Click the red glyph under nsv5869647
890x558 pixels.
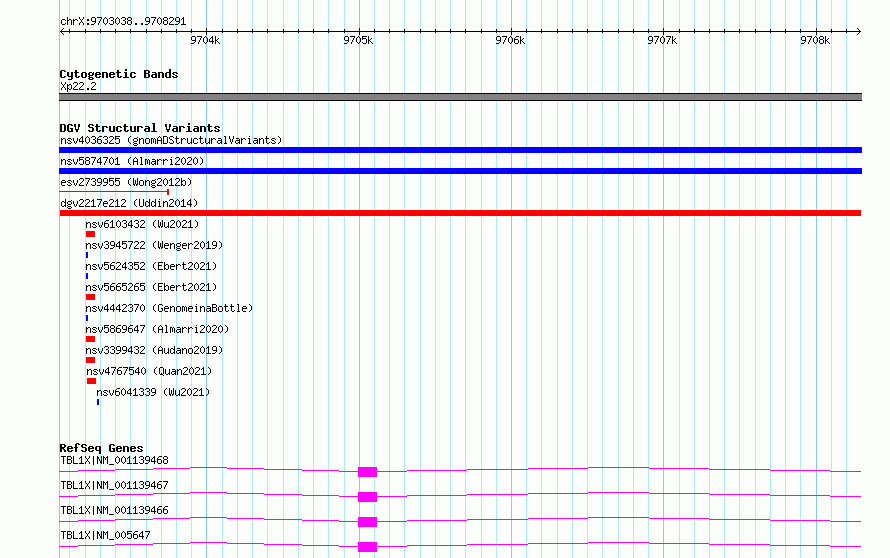pyautogui.click(x=90, y=339)
